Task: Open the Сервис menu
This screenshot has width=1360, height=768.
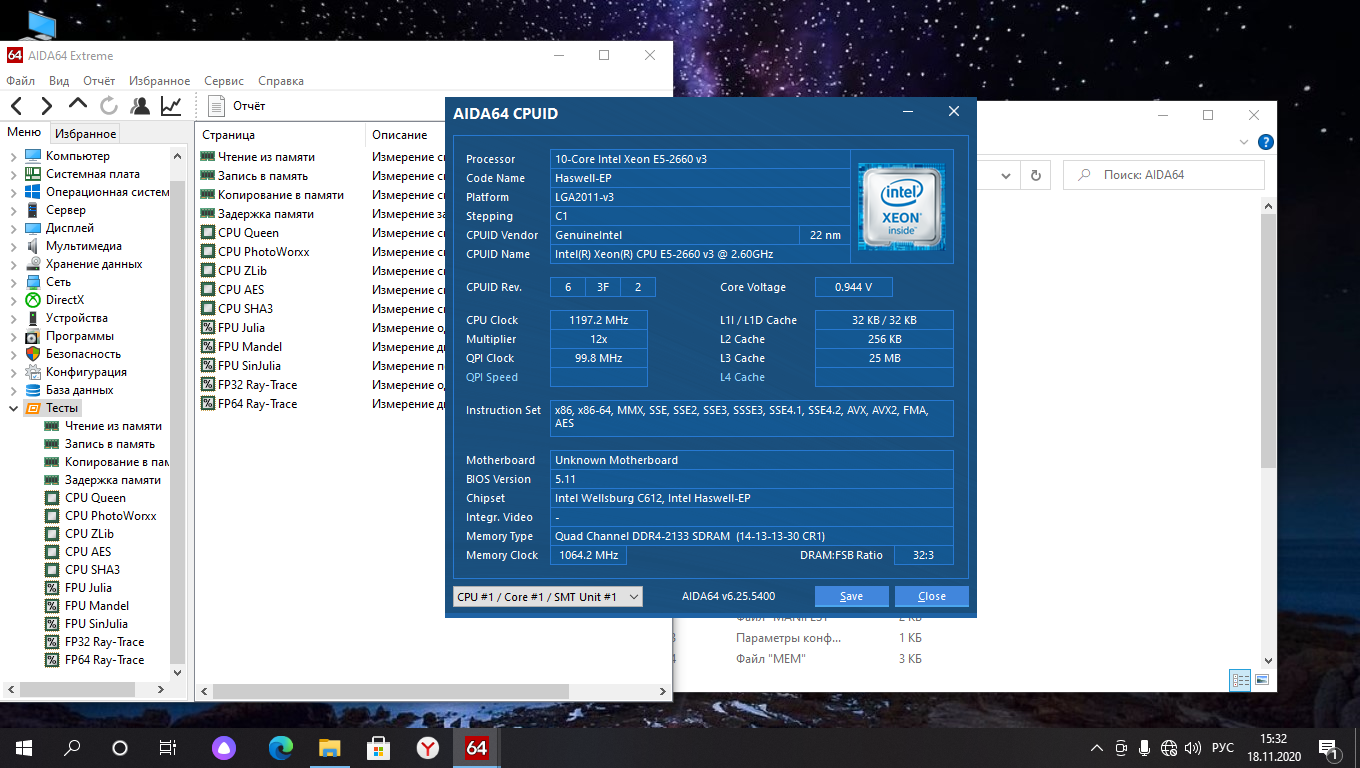Action: (x=224, y=81)
